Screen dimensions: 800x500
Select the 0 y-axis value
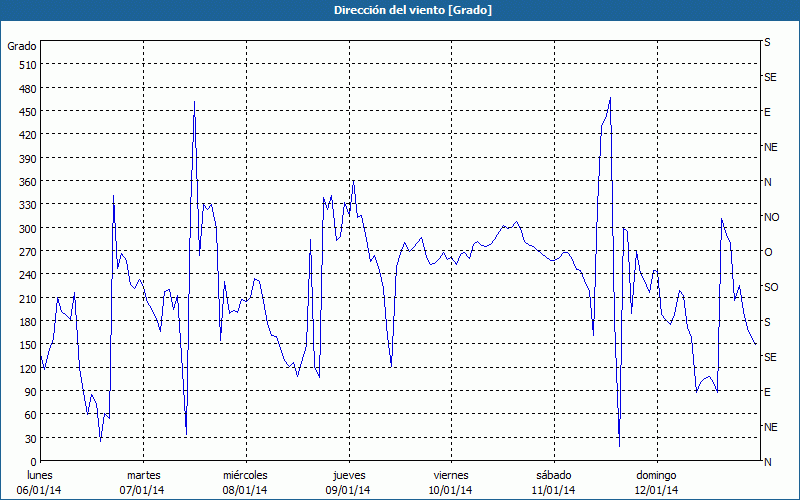click(x=34, y=462)
